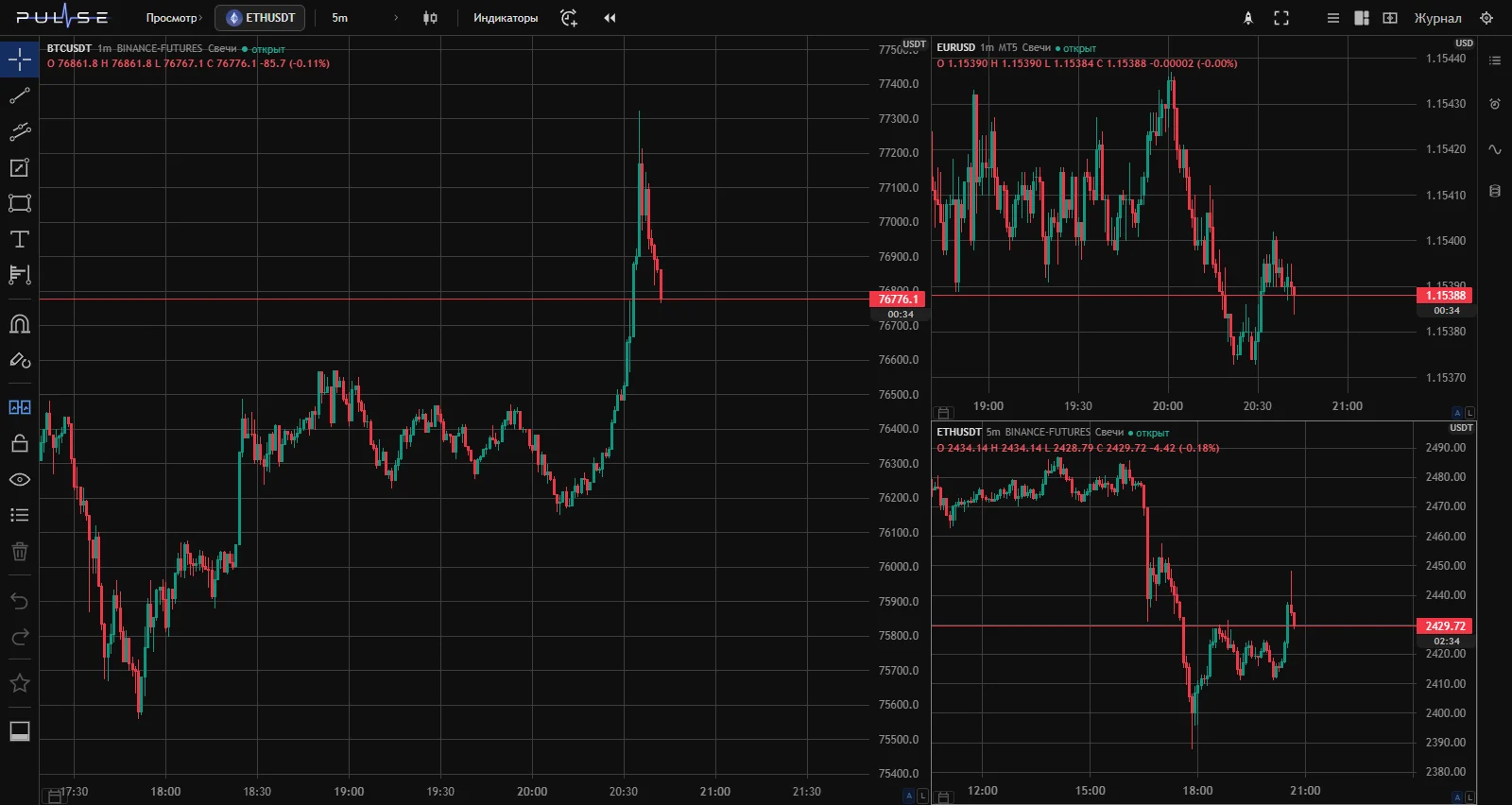Select the parallel channel drawing tool
The image size is (1512, 805).
pos(19,131)
